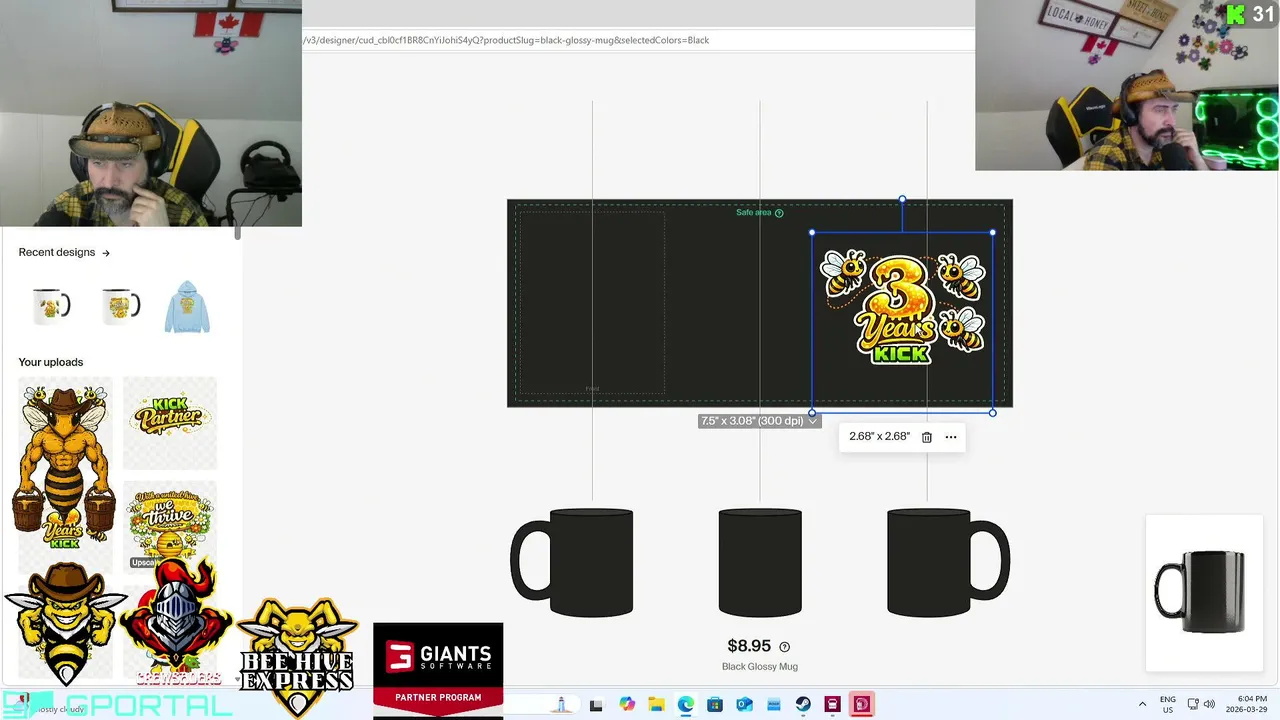The width and height of the screenshot is (1280, 720).
Task: Click the Your uploads heading
Action: pos(50,362)
